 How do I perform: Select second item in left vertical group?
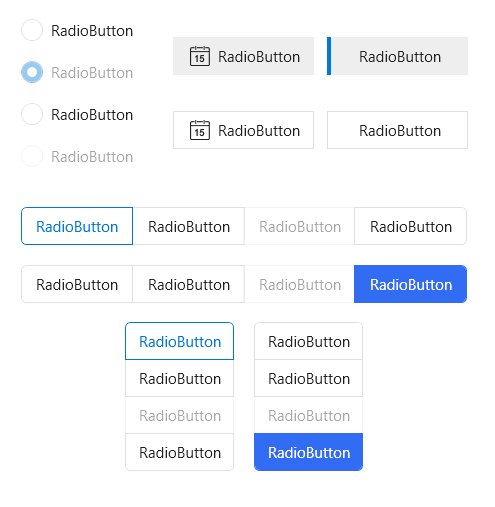[179, 378]
